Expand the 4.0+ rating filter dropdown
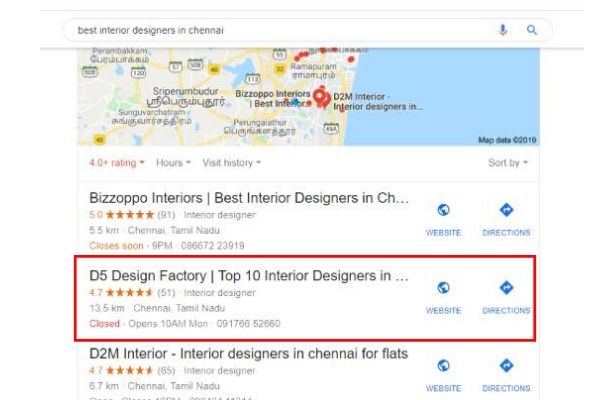Image resolution: width=610 pixels, height=400 pixels. coord(117,163)
